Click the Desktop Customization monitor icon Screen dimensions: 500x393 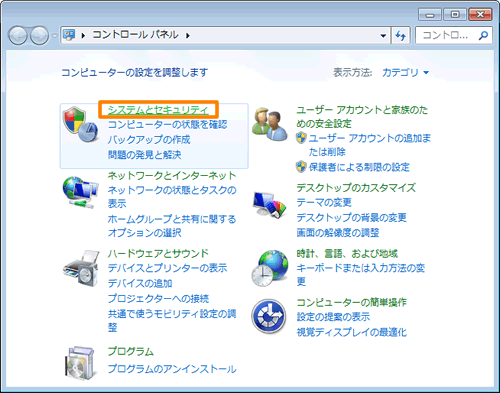pos(270,204)
